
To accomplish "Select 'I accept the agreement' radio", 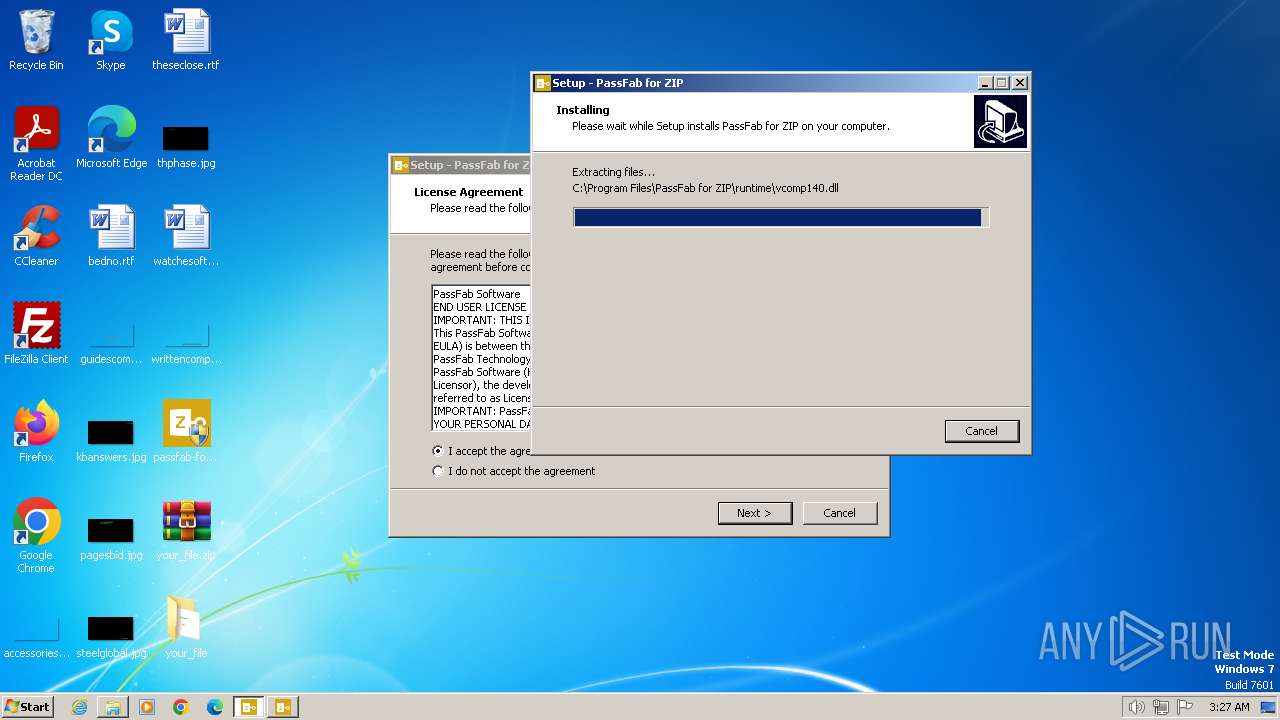I will tap(438, 451).
